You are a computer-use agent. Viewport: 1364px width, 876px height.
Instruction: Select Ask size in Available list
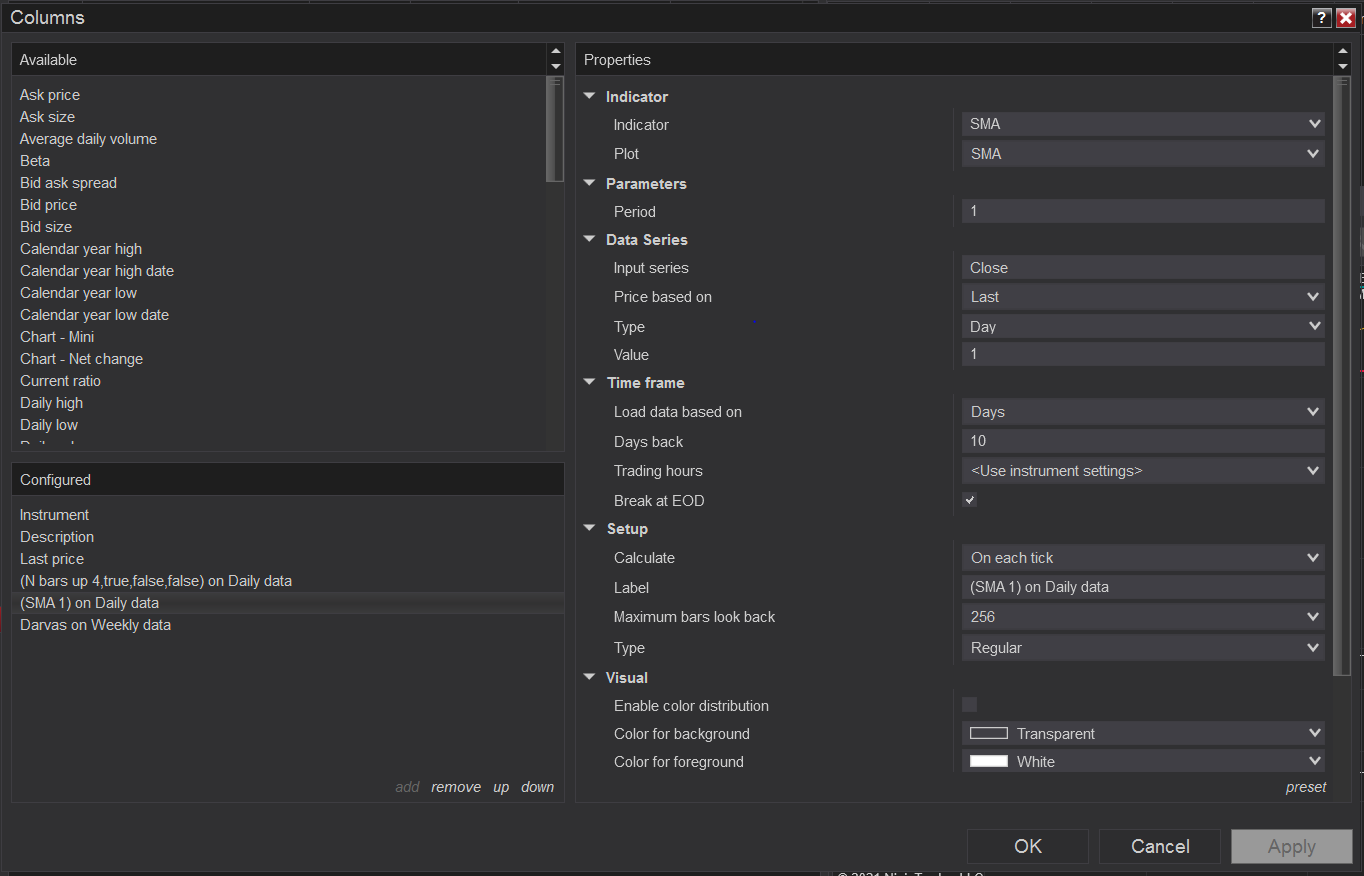pos(47,117)
